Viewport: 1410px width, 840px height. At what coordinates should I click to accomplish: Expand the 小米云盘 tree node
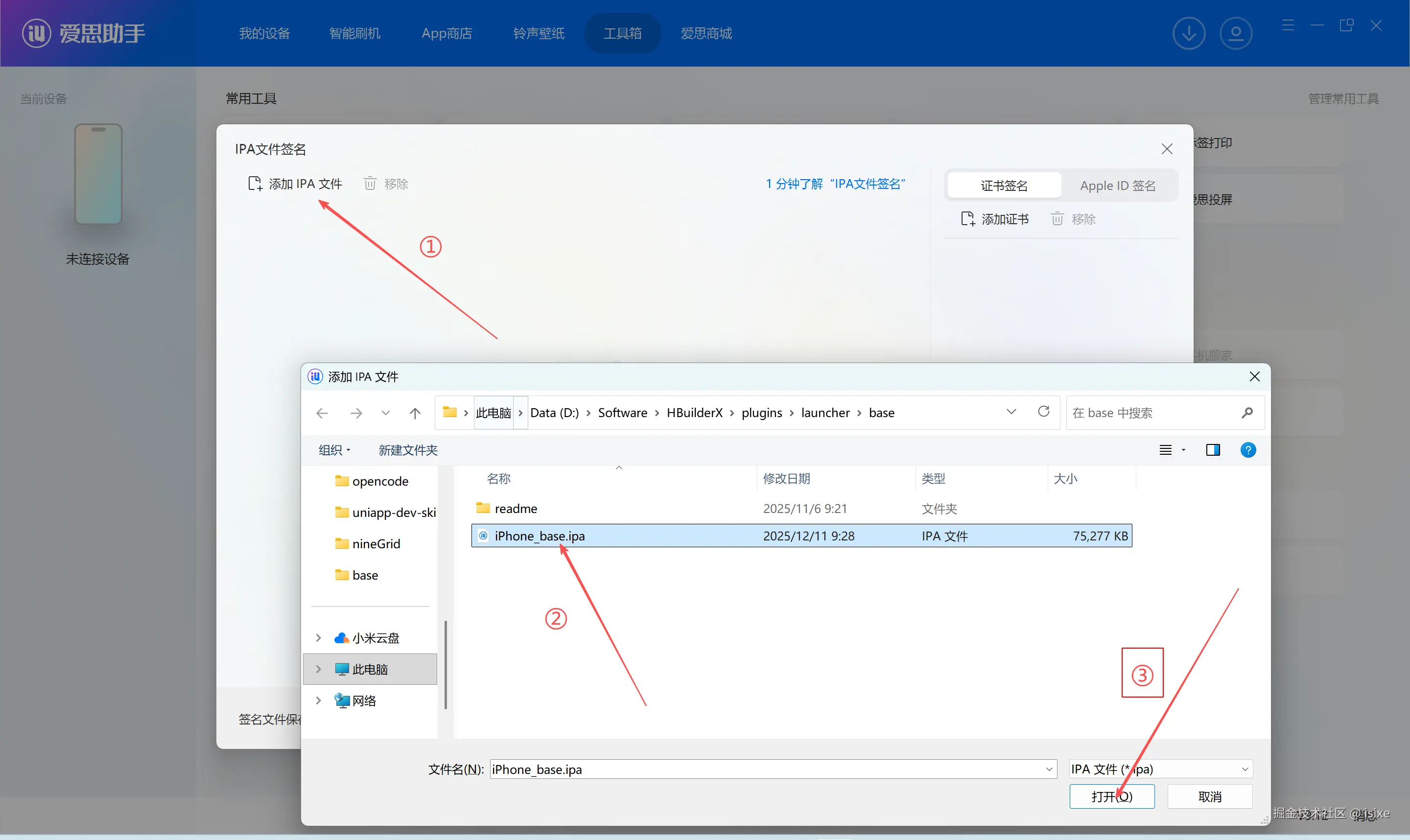[x=319, y=638]
